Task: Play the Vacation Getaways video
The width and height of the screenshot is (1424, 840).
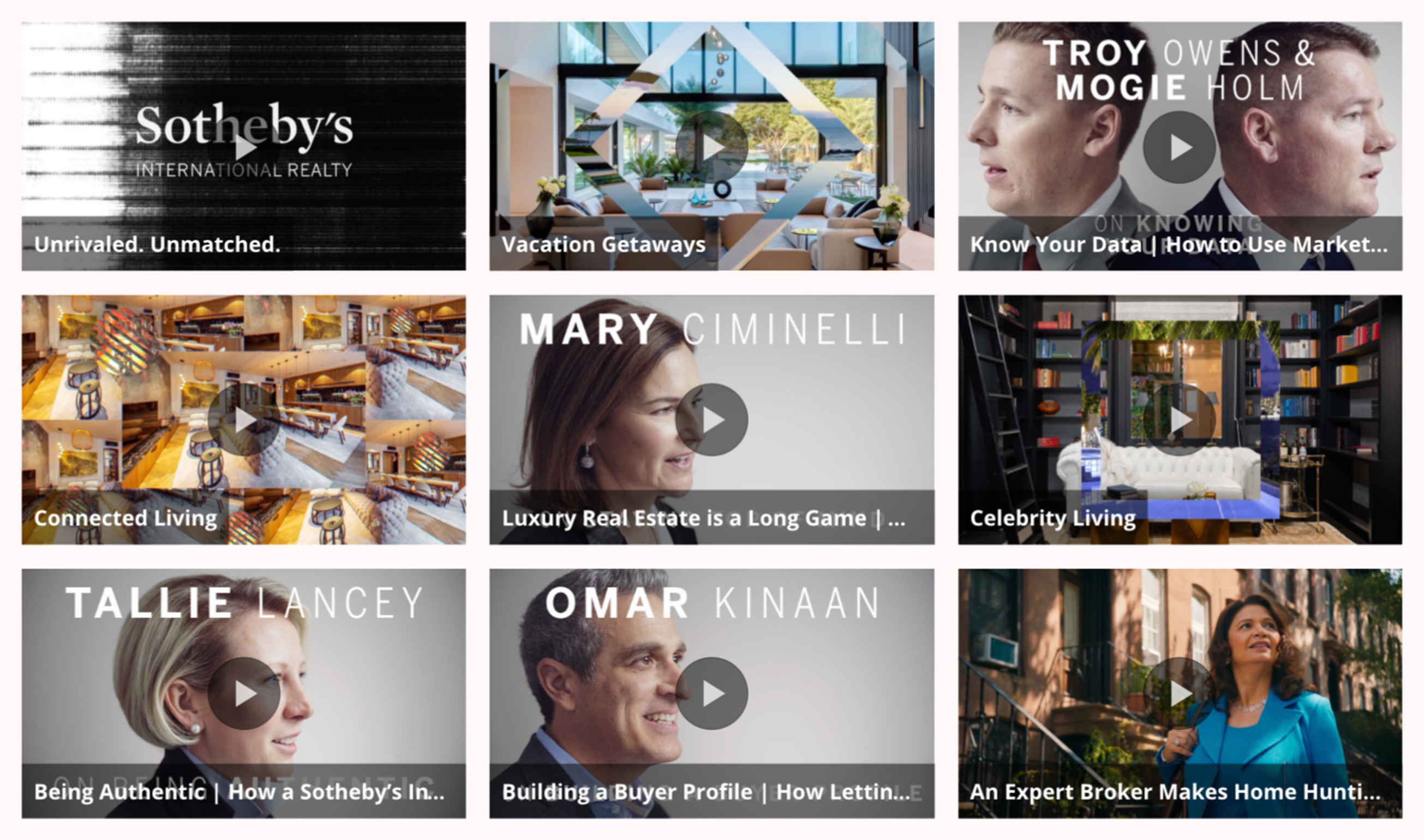Action: pos(711,147)
